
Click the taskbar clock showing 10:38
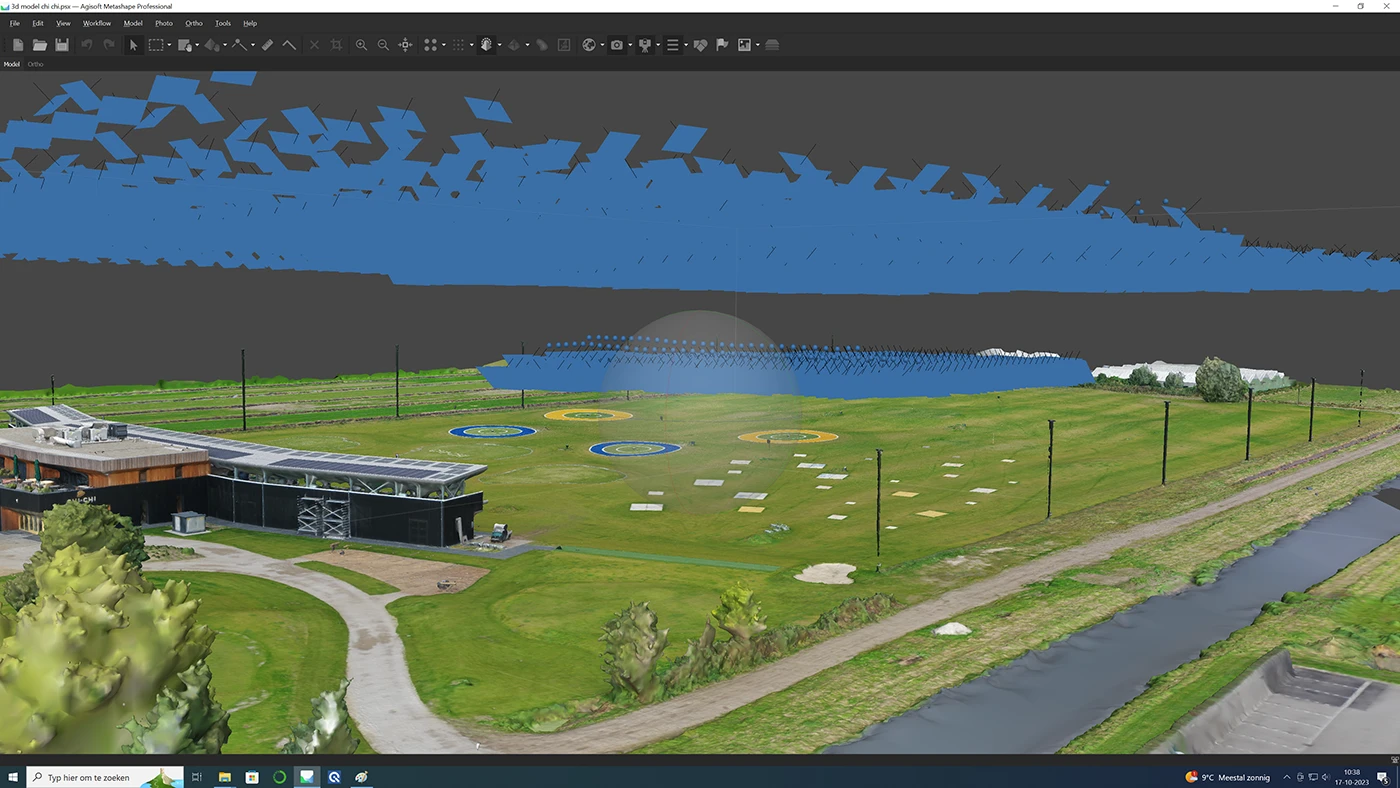click(x=1352, y=777)
